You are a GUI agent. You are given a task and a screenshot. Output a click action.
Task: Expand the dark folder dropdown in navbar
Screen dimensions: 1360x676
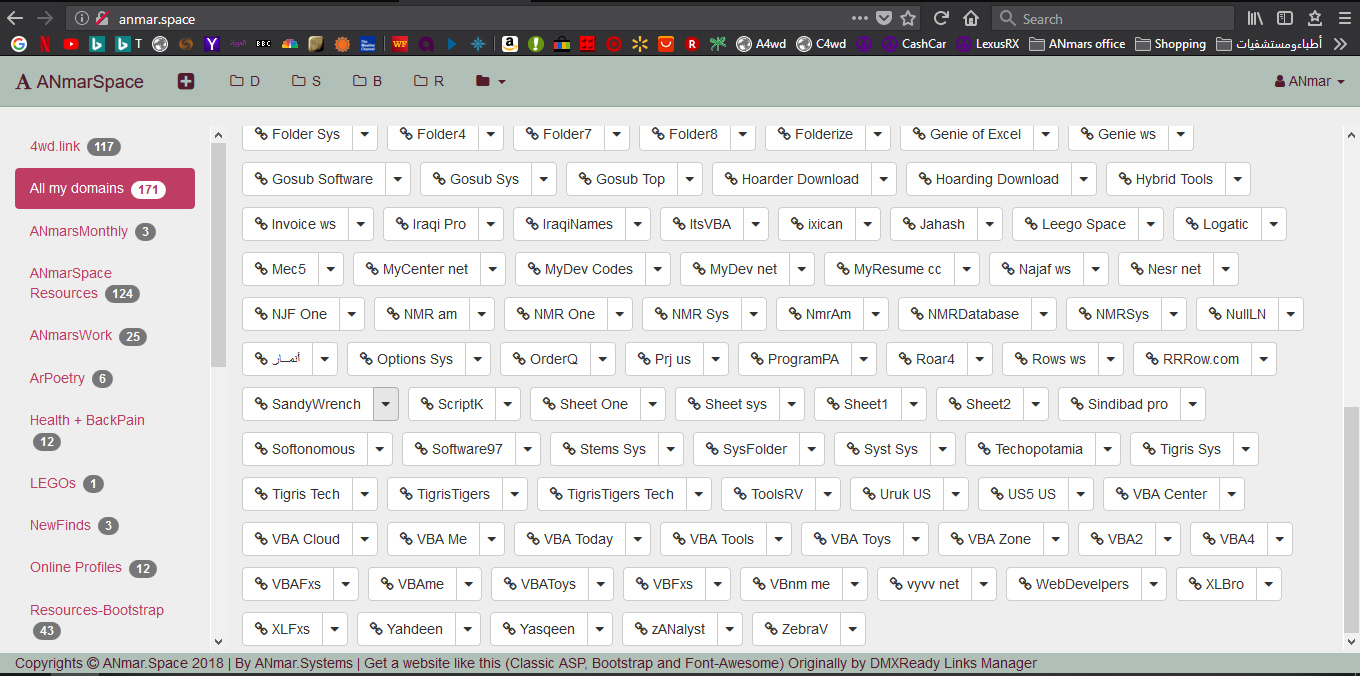point(490,81)
